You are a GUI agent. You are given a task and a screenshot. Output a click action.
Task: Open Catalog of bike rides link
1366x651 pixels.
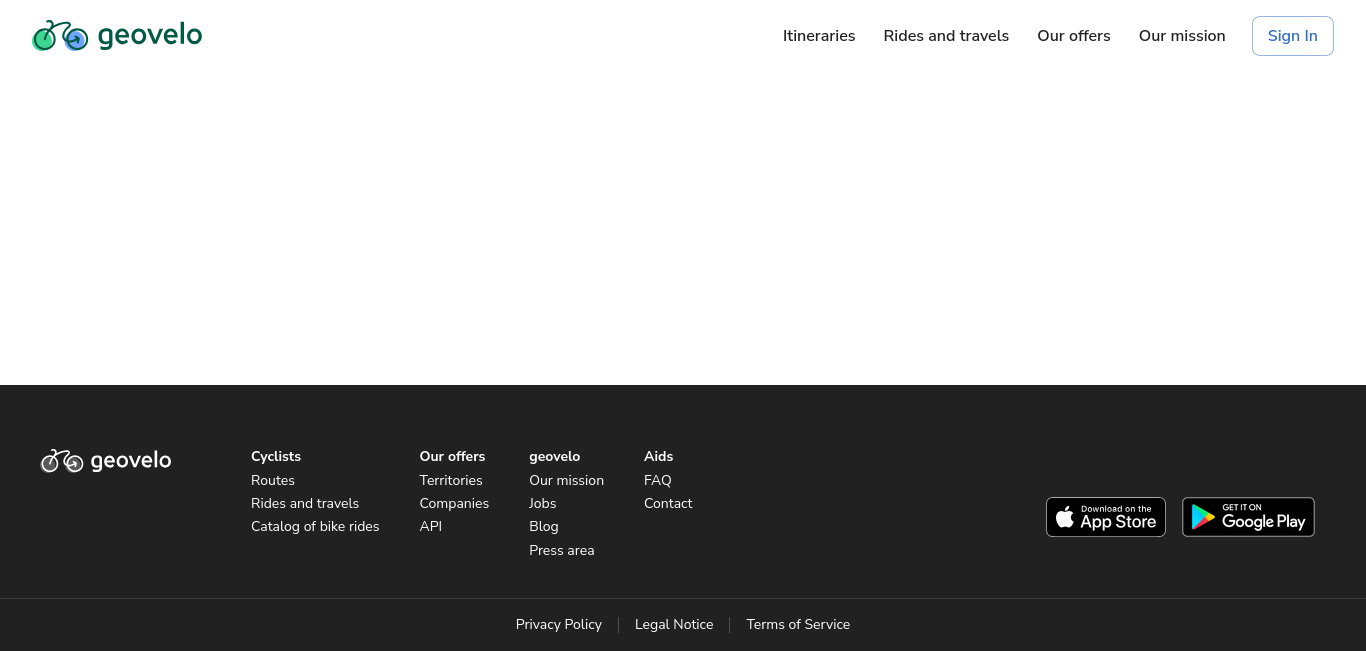tap(315, 526)
